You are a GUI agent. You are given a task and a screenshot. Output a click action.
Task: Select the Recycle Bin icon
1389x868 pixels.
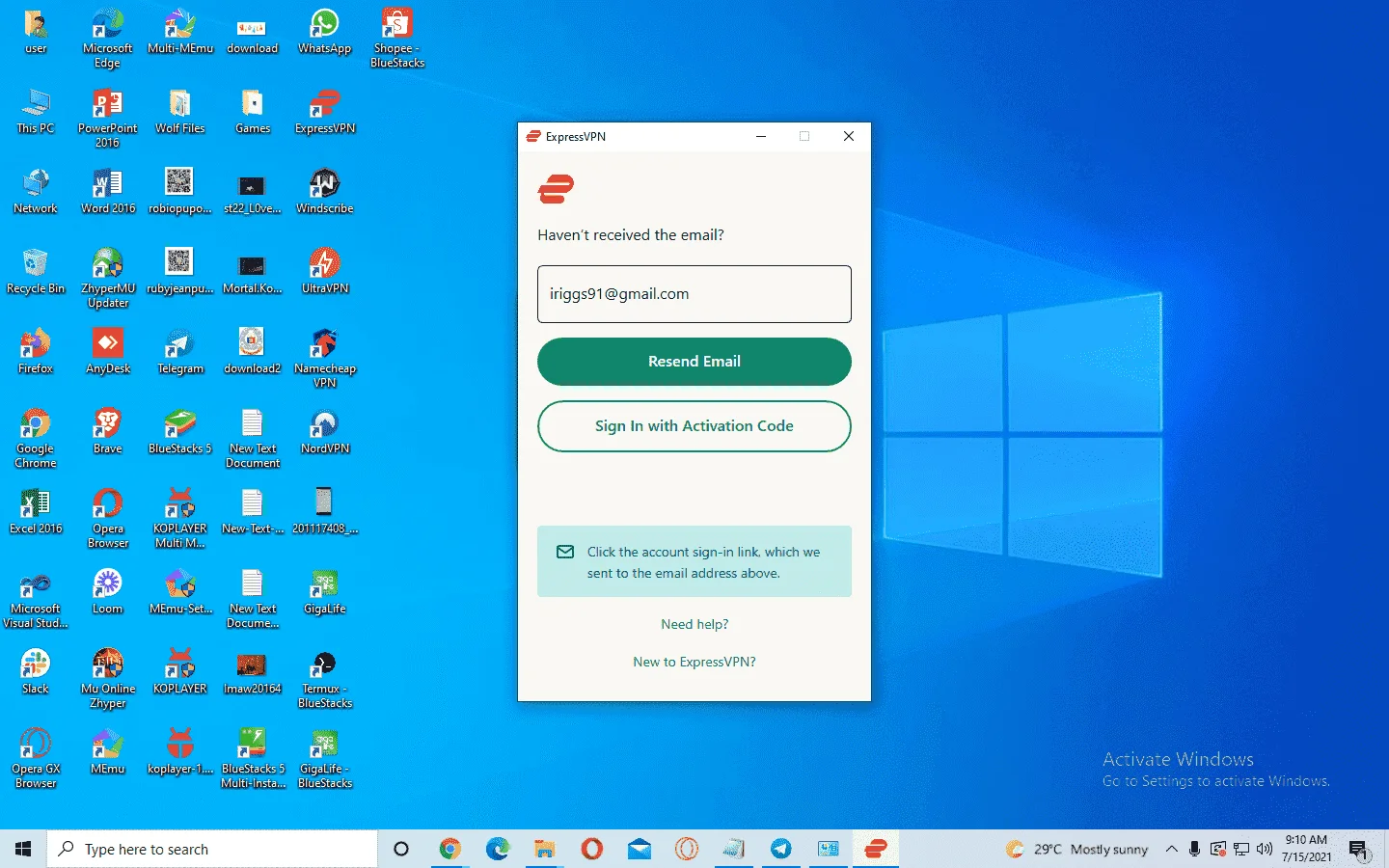[x=36, y=271]
